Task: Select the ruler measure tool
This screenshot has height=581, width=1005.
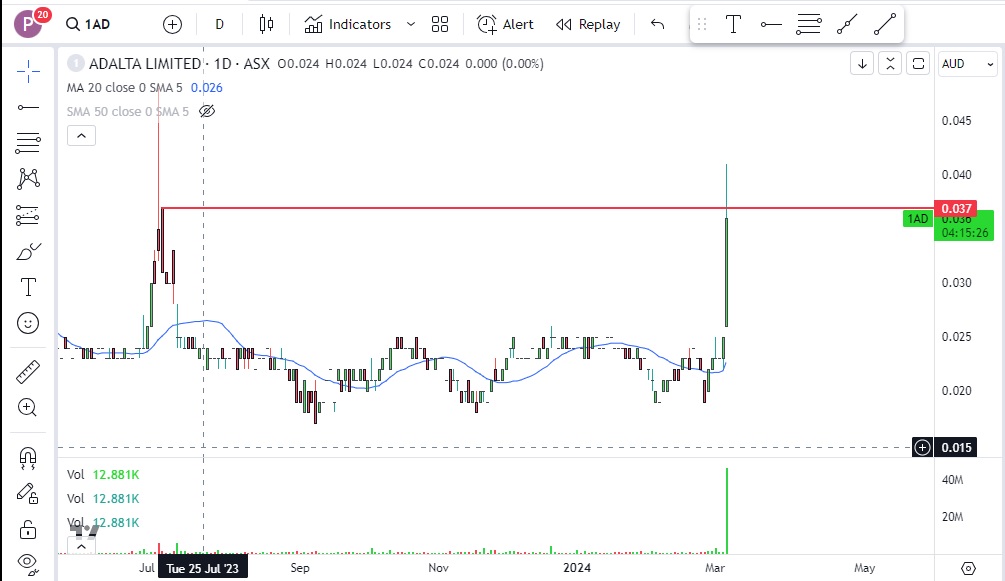Action: (28, 371)
